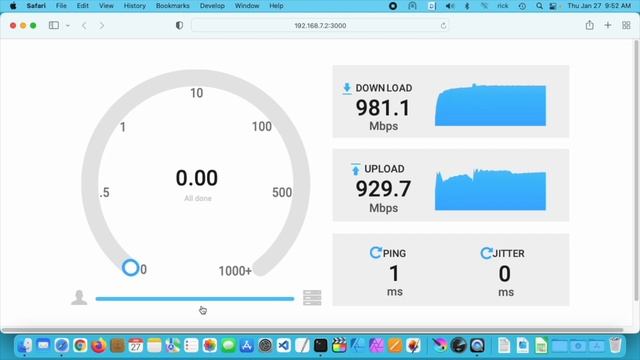Open Google Chrome from the Dock
Screen dimensions: 640x360
coord(80,345)
